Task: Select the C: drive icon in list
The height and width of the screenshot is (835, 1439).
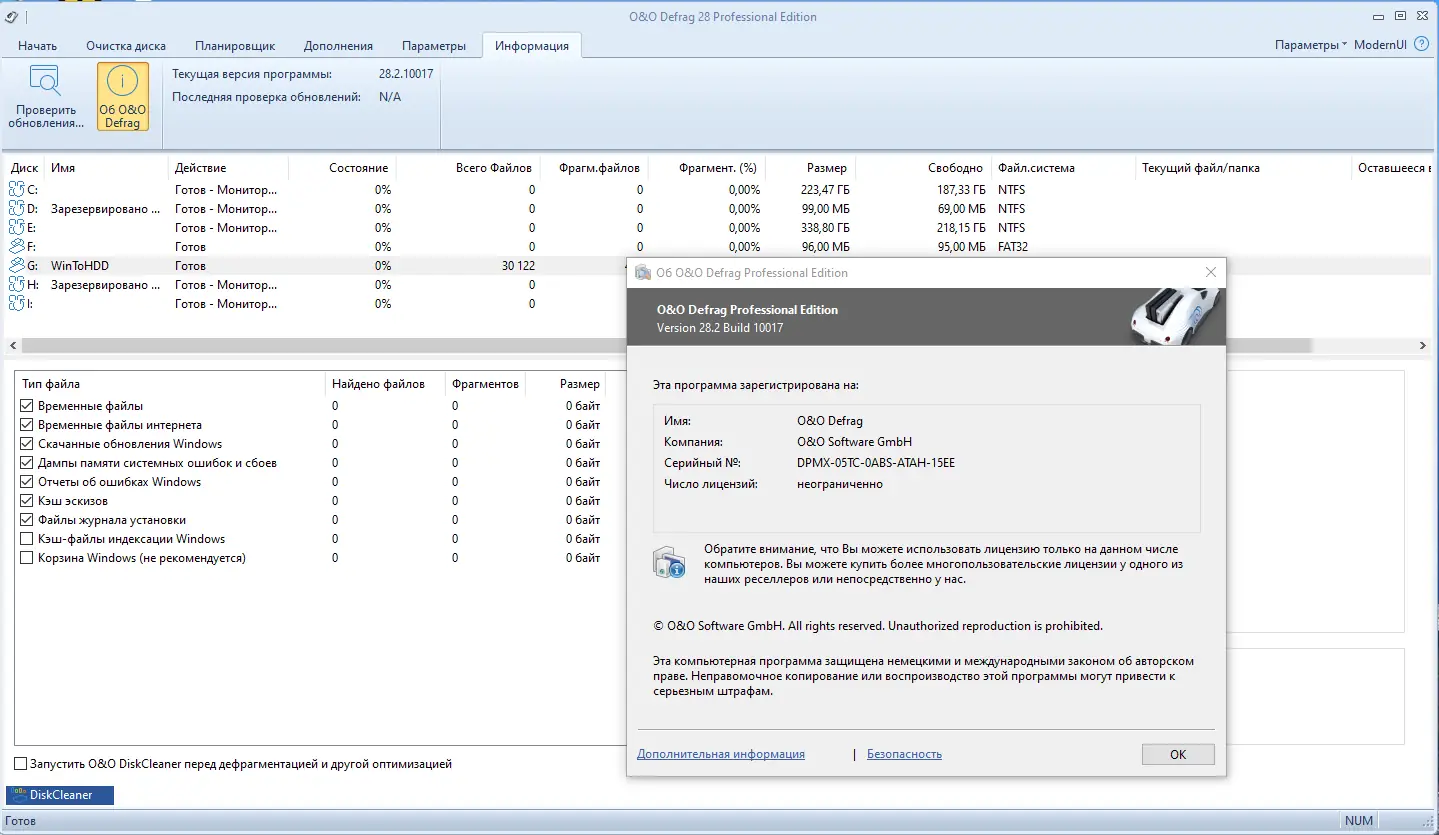Action: [17, 190]
